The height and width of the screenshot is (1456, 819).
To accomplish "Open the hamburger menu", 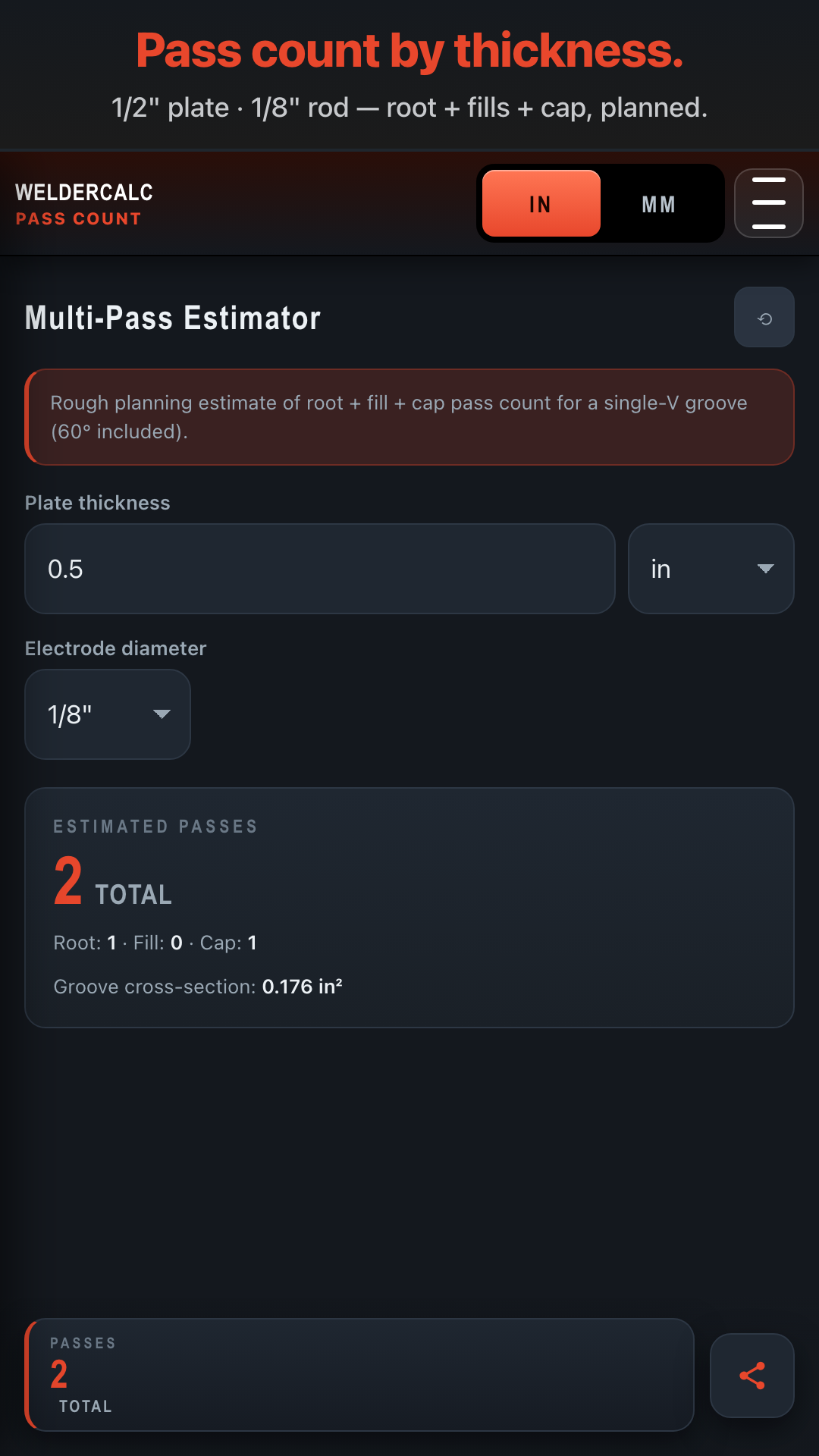I will 768,203.
